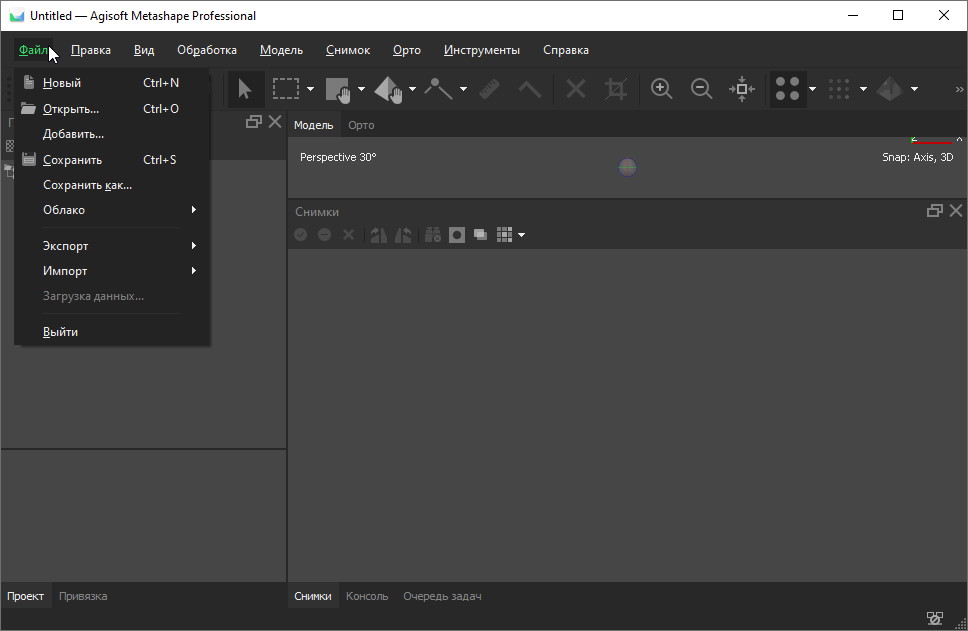Expand the hidden toolbar overflow chevron

[959, 90]
